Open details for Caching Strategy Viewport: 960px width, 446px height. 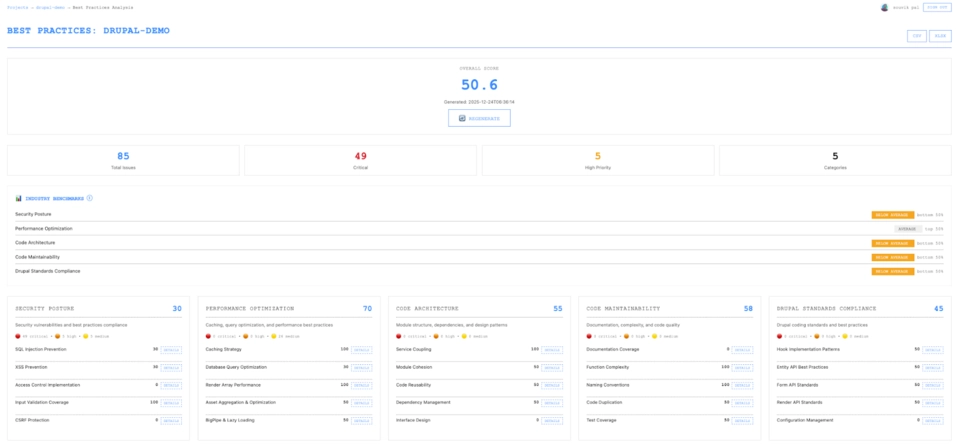361,350
